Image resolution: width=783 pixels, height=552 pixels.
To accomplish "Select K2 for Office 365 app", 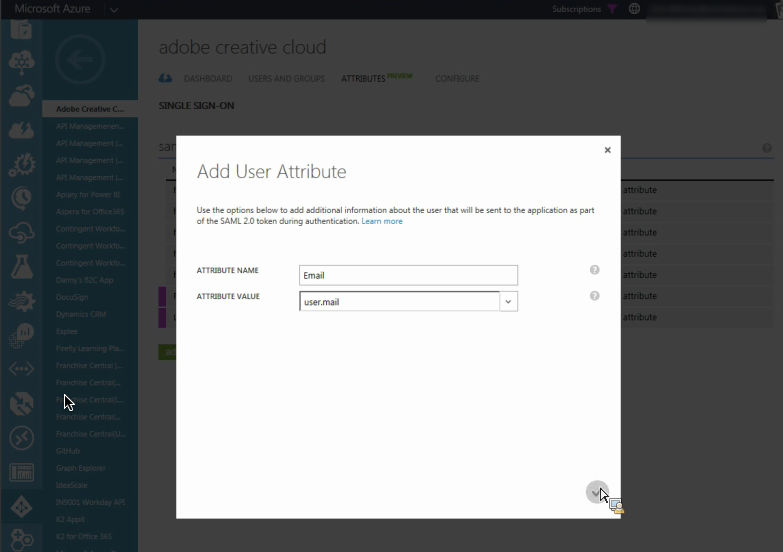I will tap(84, 536).
